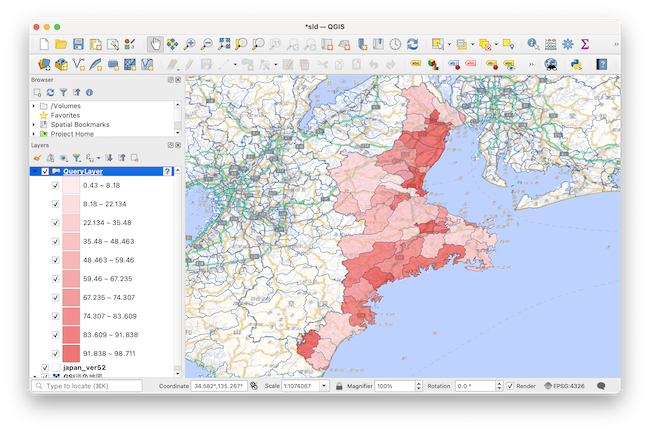Select the Favorites item in Browser
The height and width of the screenshot is (432, 650).
click(x=65, y=115)
